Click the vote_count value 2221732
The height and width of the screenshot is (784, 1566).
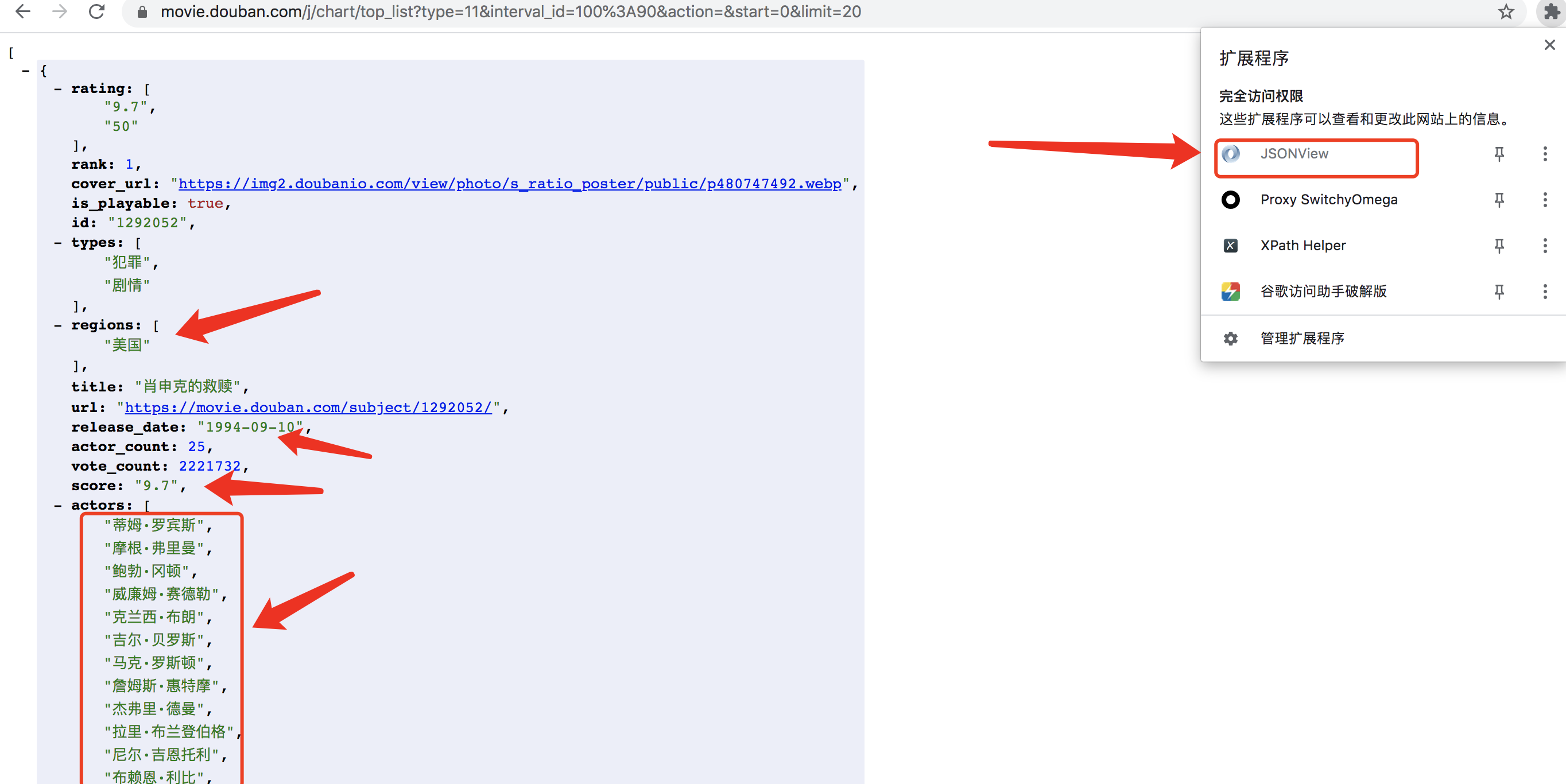pos(210,466)
